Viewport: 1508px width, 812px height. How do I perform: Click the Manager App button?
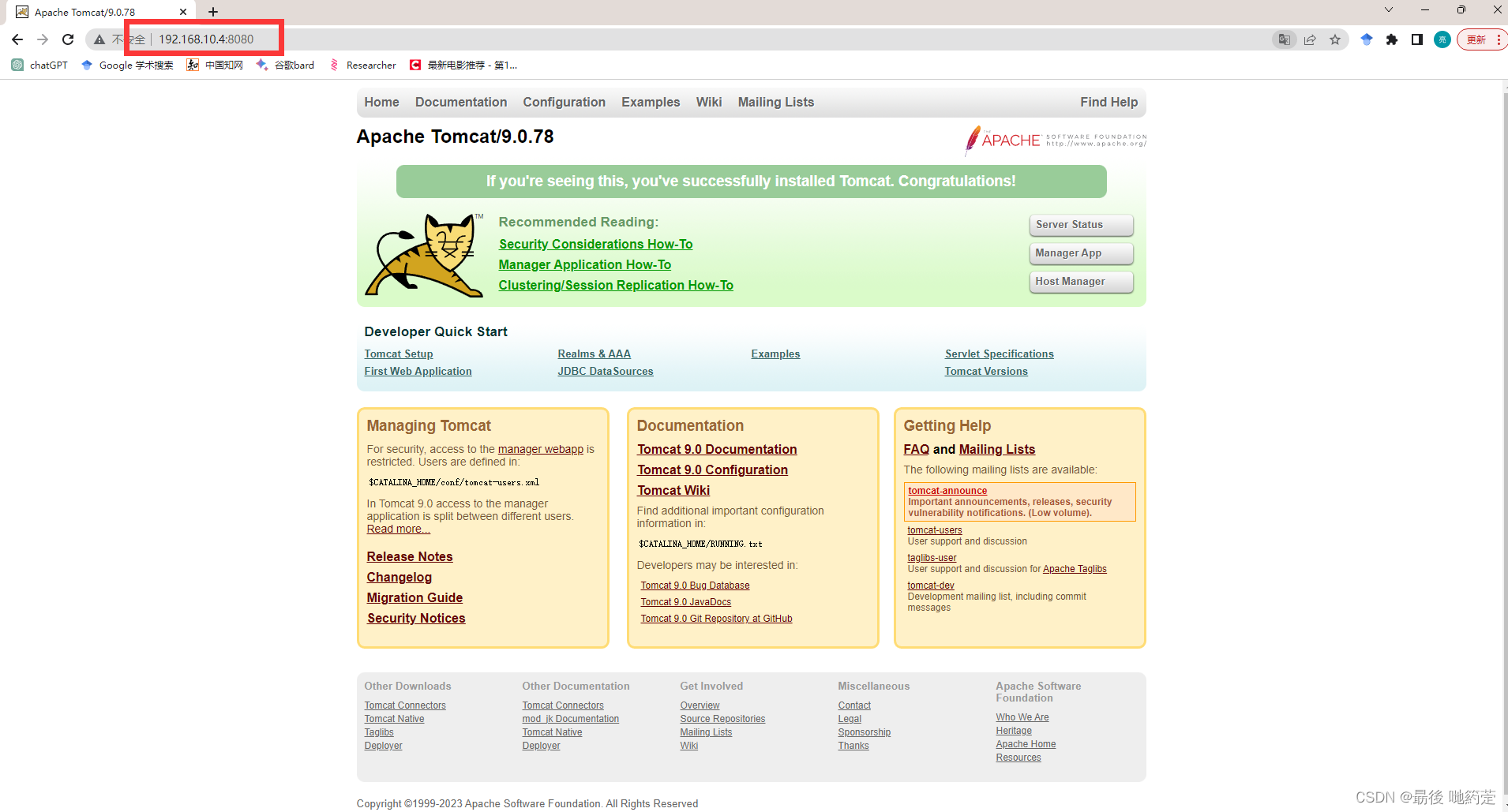1081,253
